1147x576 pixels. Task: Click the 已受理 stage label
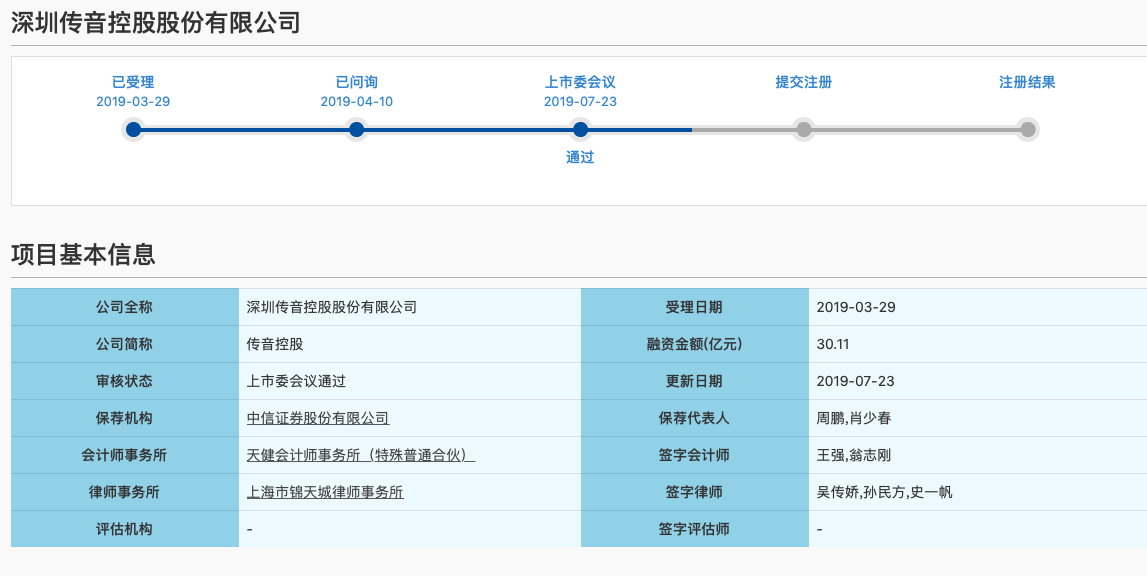(133, 82)
